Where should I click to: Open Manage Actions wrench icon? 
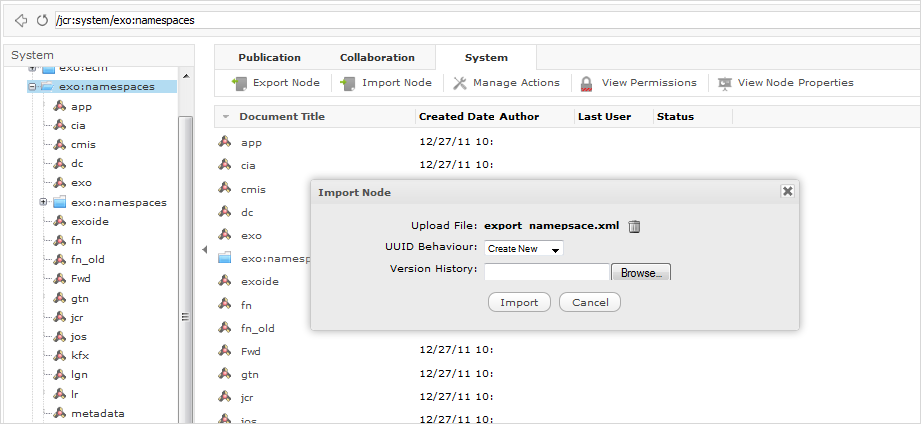(x=460, y=83)
